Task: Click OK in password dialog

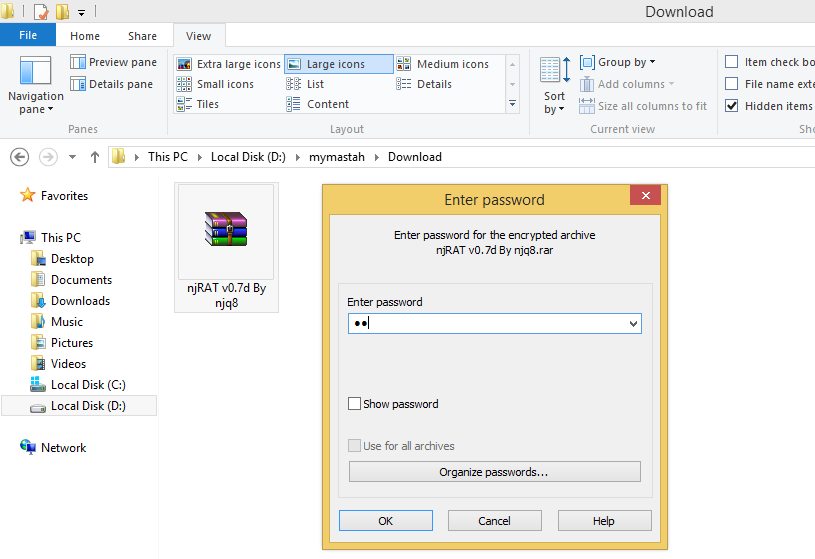Action: point(386,521)
